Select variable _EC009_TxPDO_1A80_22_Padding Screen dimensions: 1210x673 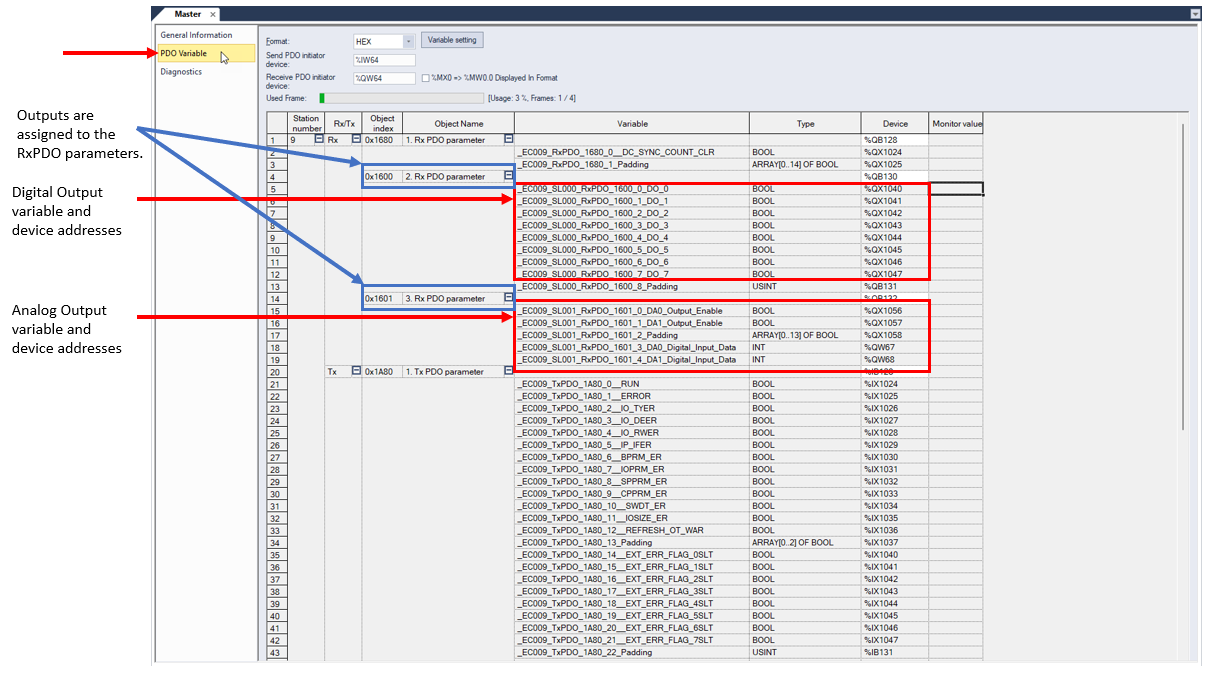point(632,652)
